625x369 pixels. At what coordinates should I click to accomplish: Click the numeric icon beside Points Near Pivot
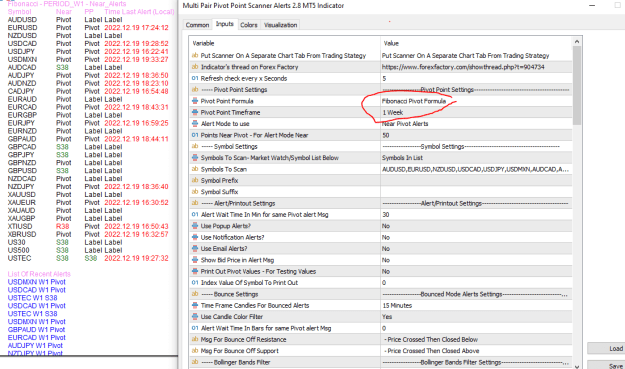[x=195, y=135]
